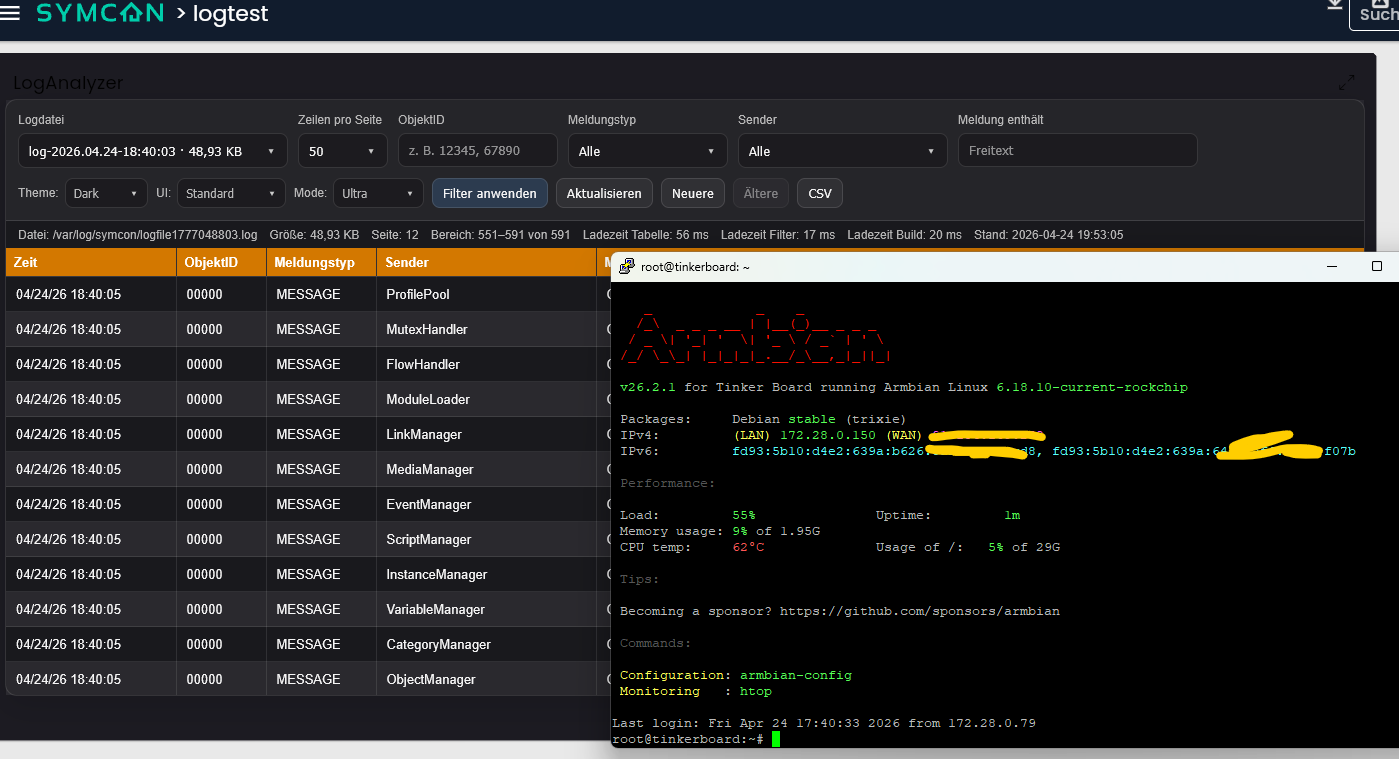The height and width of the screenshot is (759, 1399).
Task: Open the Mode dropdown showing Ultra
Action: coord(378,193)
